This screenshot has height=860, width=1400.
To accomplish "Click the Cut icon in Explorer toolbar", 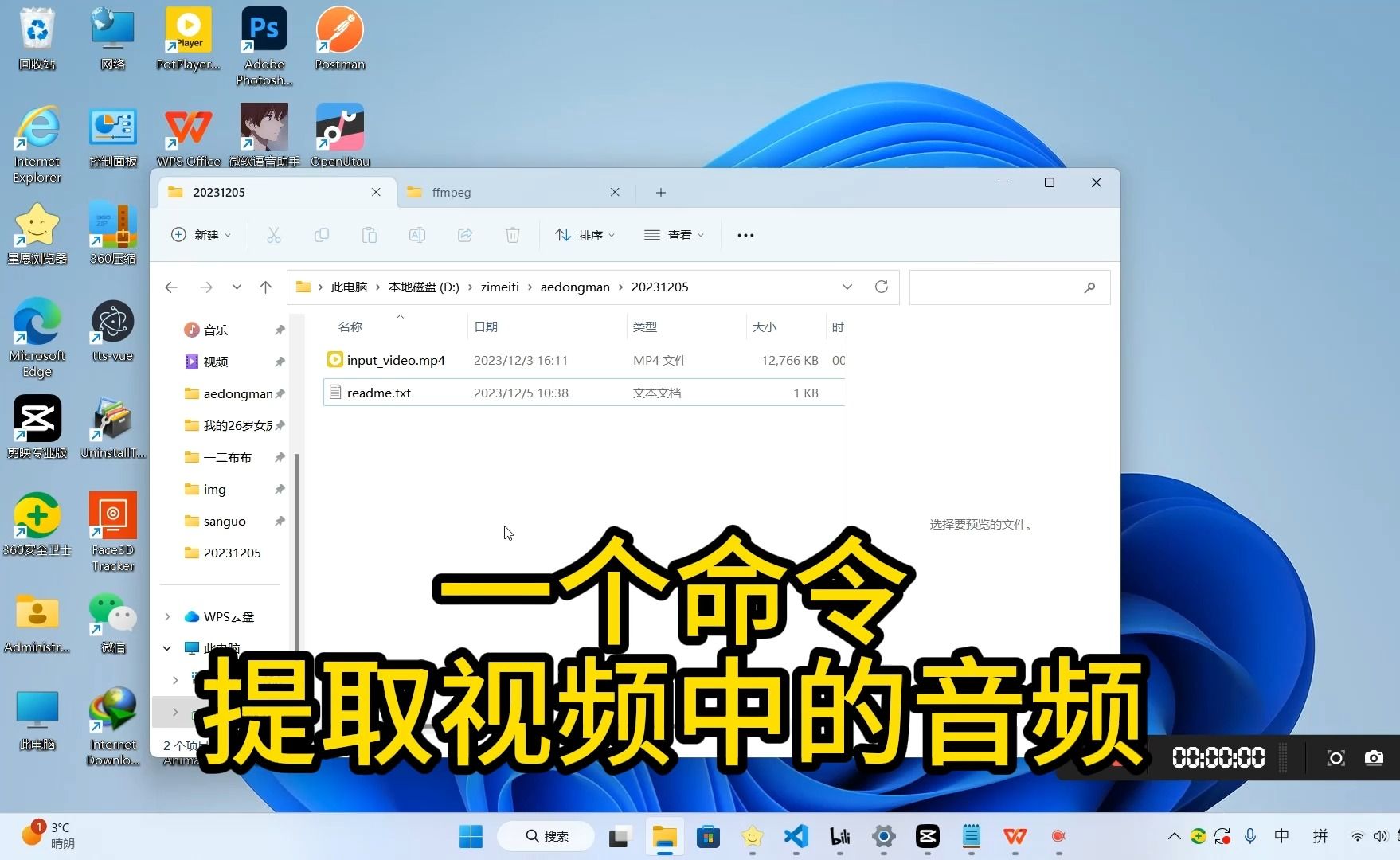I will [273, 235].
